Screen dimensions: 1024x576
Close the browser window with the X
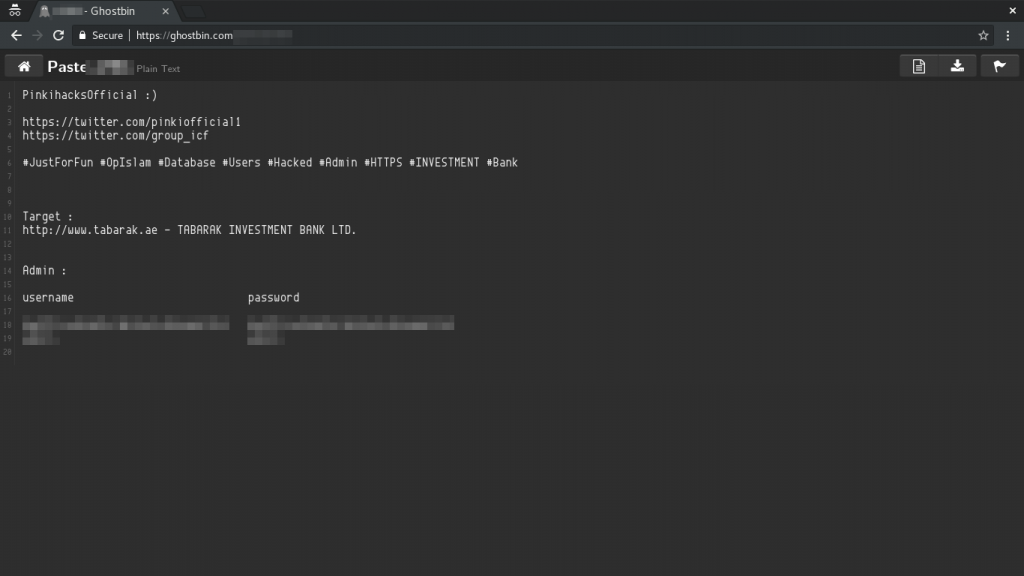[1012, 10]
